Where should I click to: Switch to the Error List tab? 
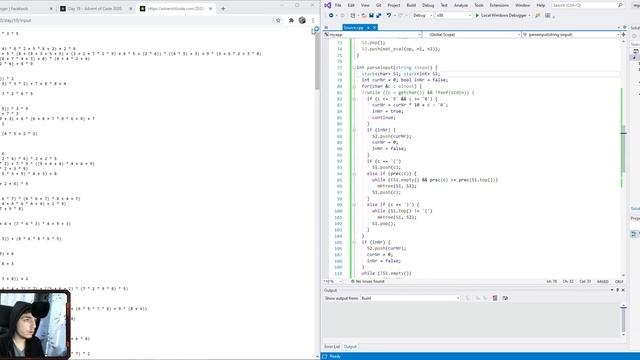coord(332,347)
